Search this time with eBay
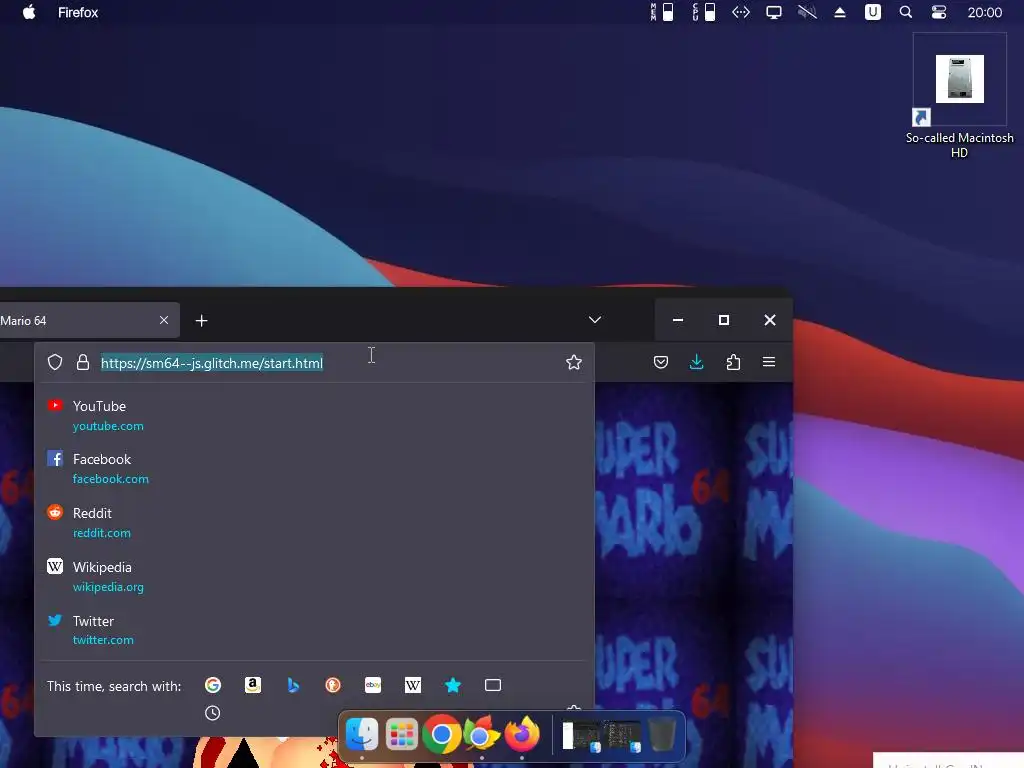1024x768 pixels. (373, 685)
